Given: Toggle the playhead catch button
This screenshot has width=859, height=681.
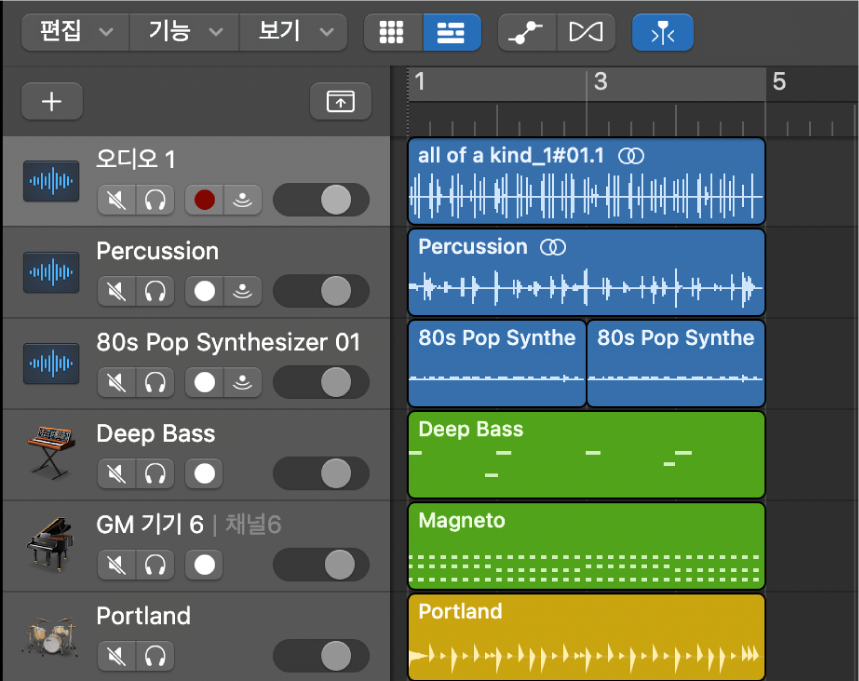Looking at the screenshot, I should (661, 32).
